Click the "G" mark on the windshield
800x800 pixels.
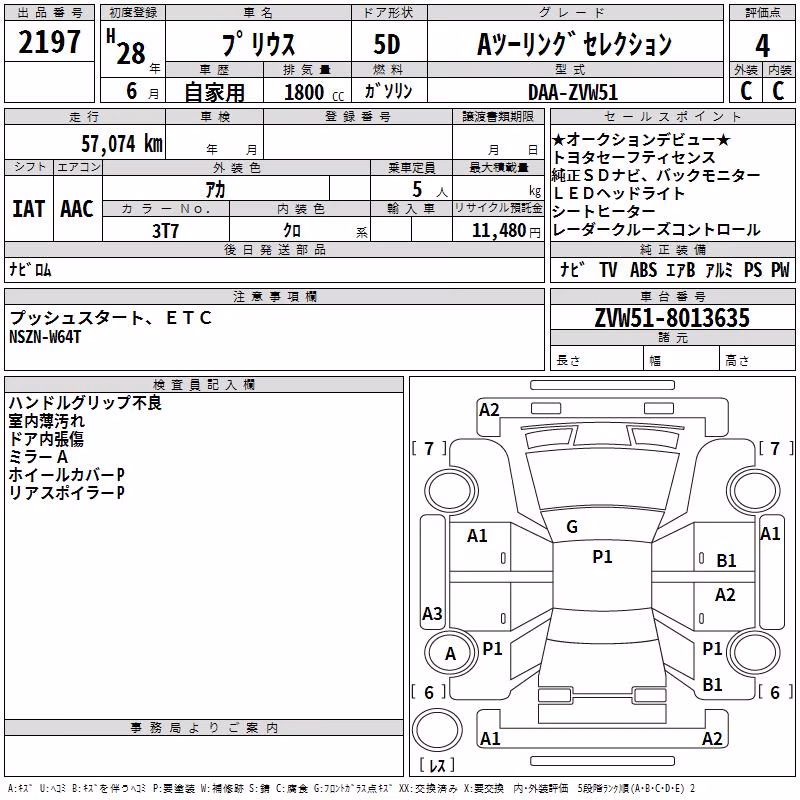coord(572,527)
